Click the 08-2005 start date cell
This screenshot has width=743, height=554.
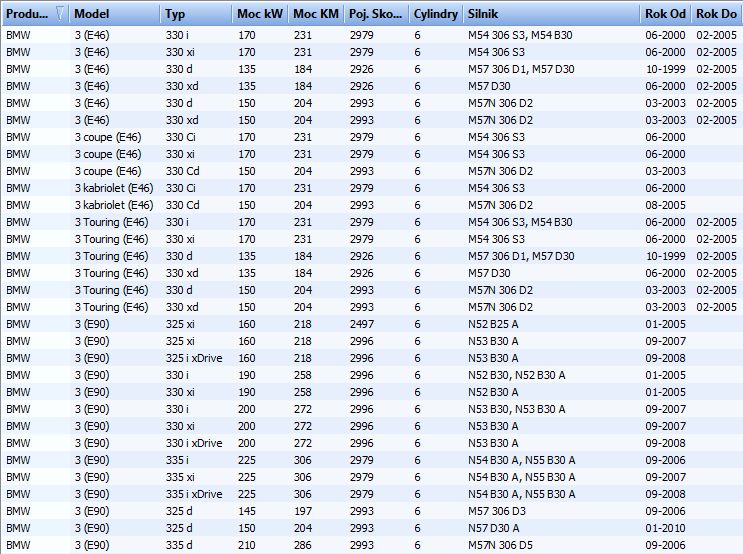(665, 205)
